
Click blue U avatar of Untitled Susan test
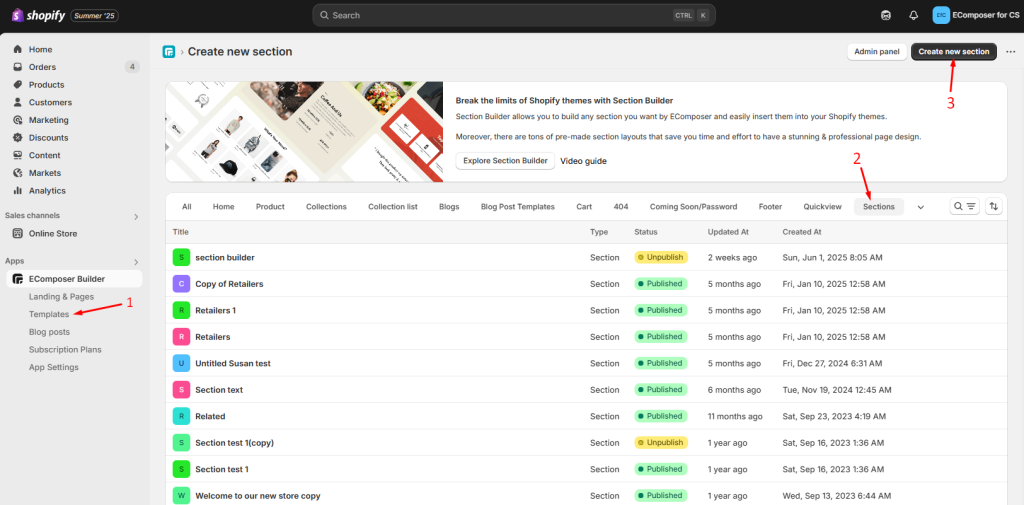click(x=181, y=363)
